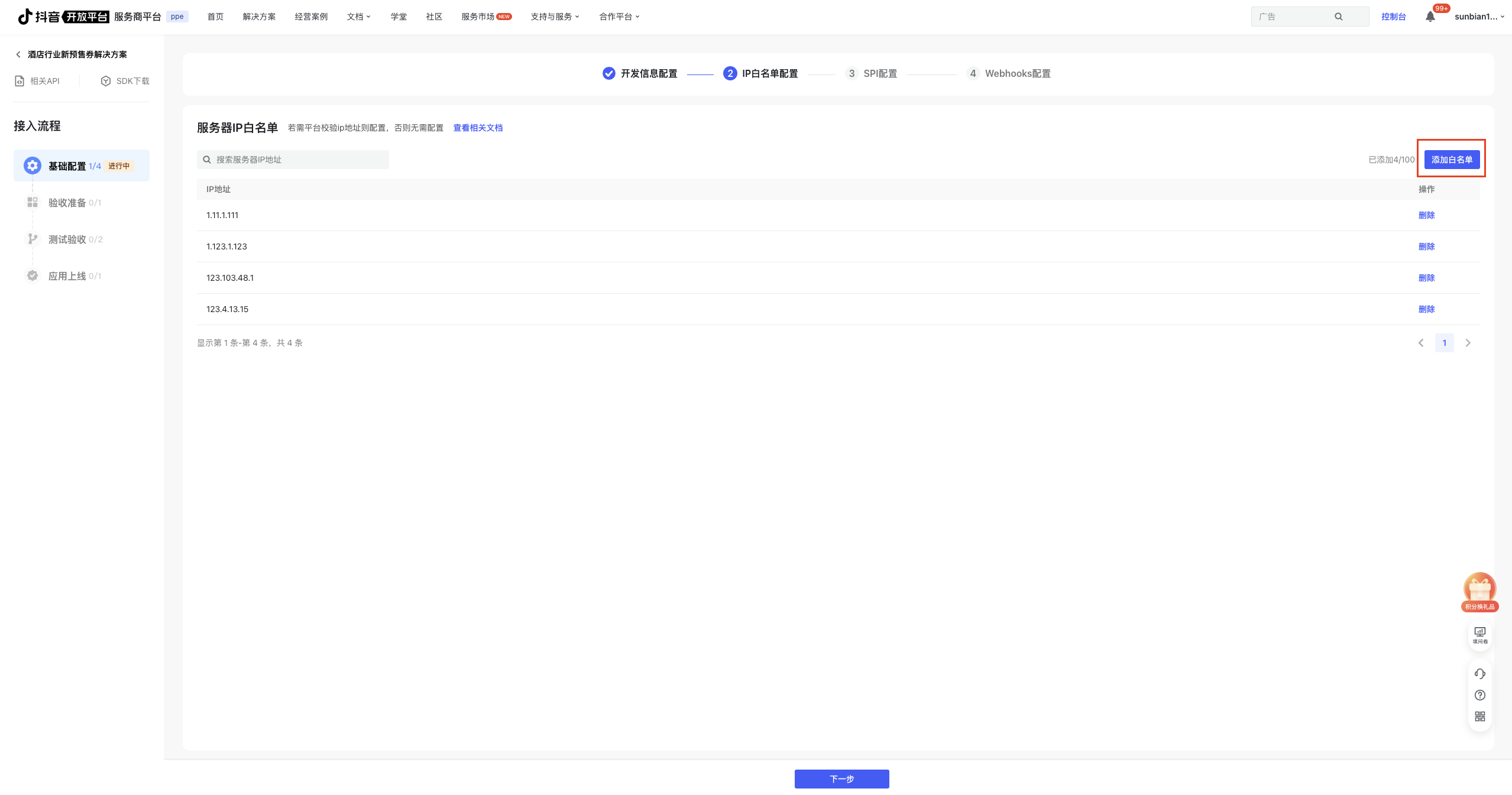Switch to step 2 IP白名单配置
1512x795 pixels.
coord(760,73)
